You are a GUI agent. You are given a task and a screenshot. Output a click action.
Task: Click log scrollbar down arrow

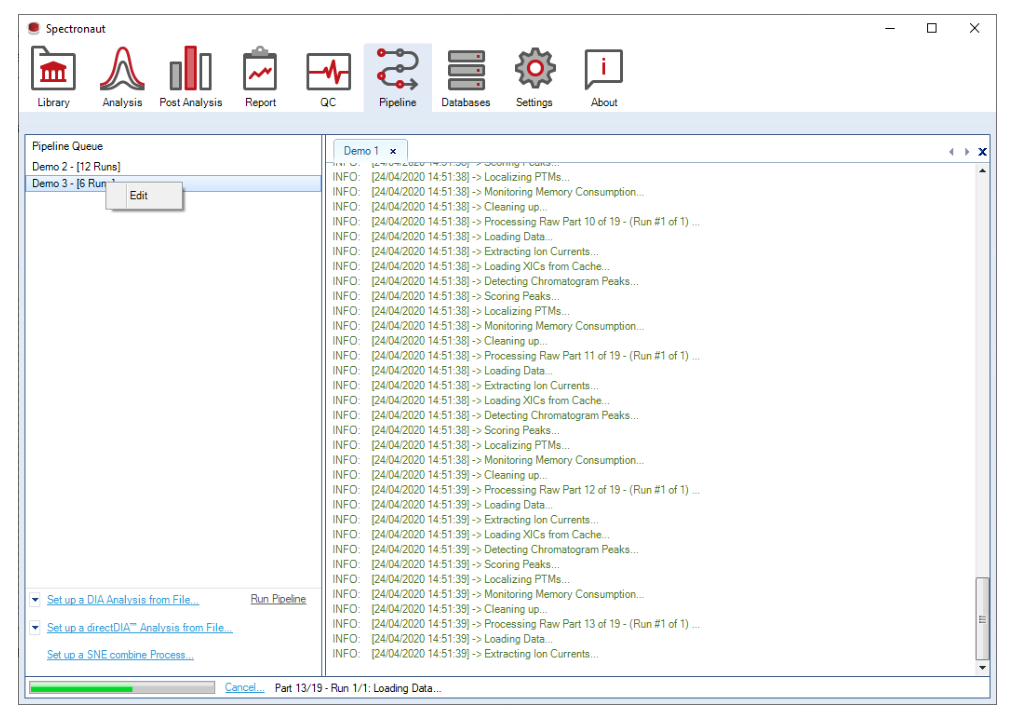pos(983,668)
